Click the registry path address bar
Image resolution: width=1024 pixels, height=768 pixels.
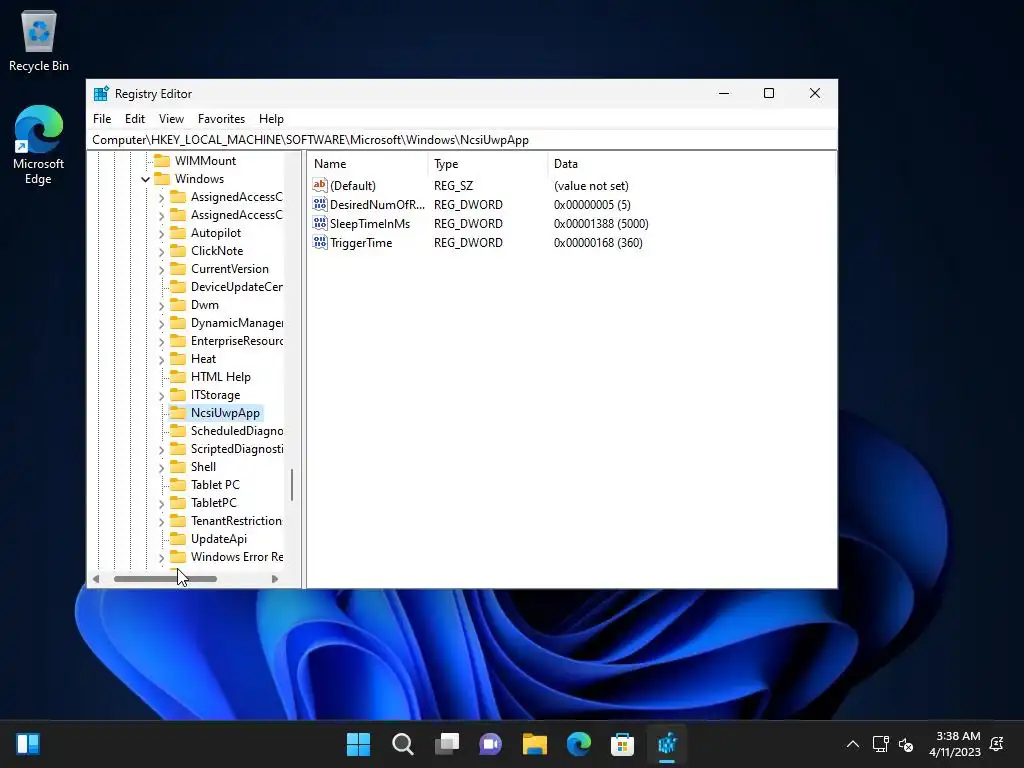[x=462, y=140]
